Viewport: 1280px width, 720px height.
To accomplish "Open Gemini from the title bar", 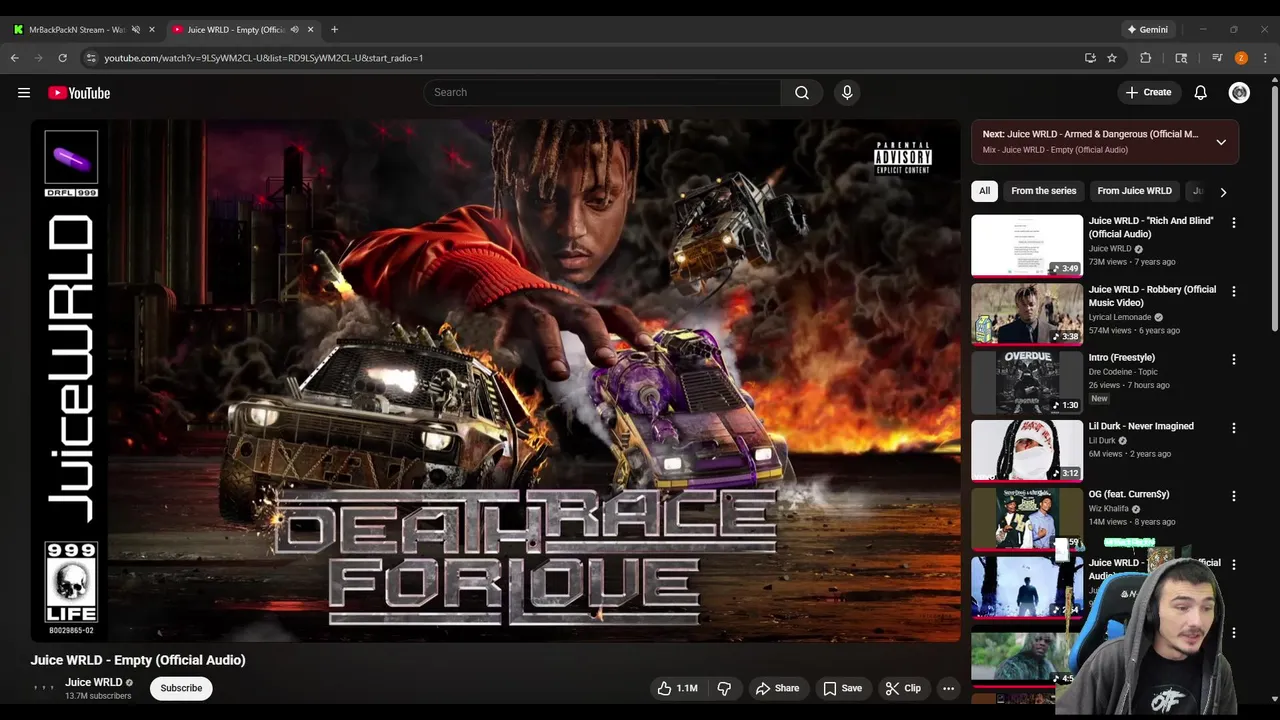I will click(x=1147, y=29).
